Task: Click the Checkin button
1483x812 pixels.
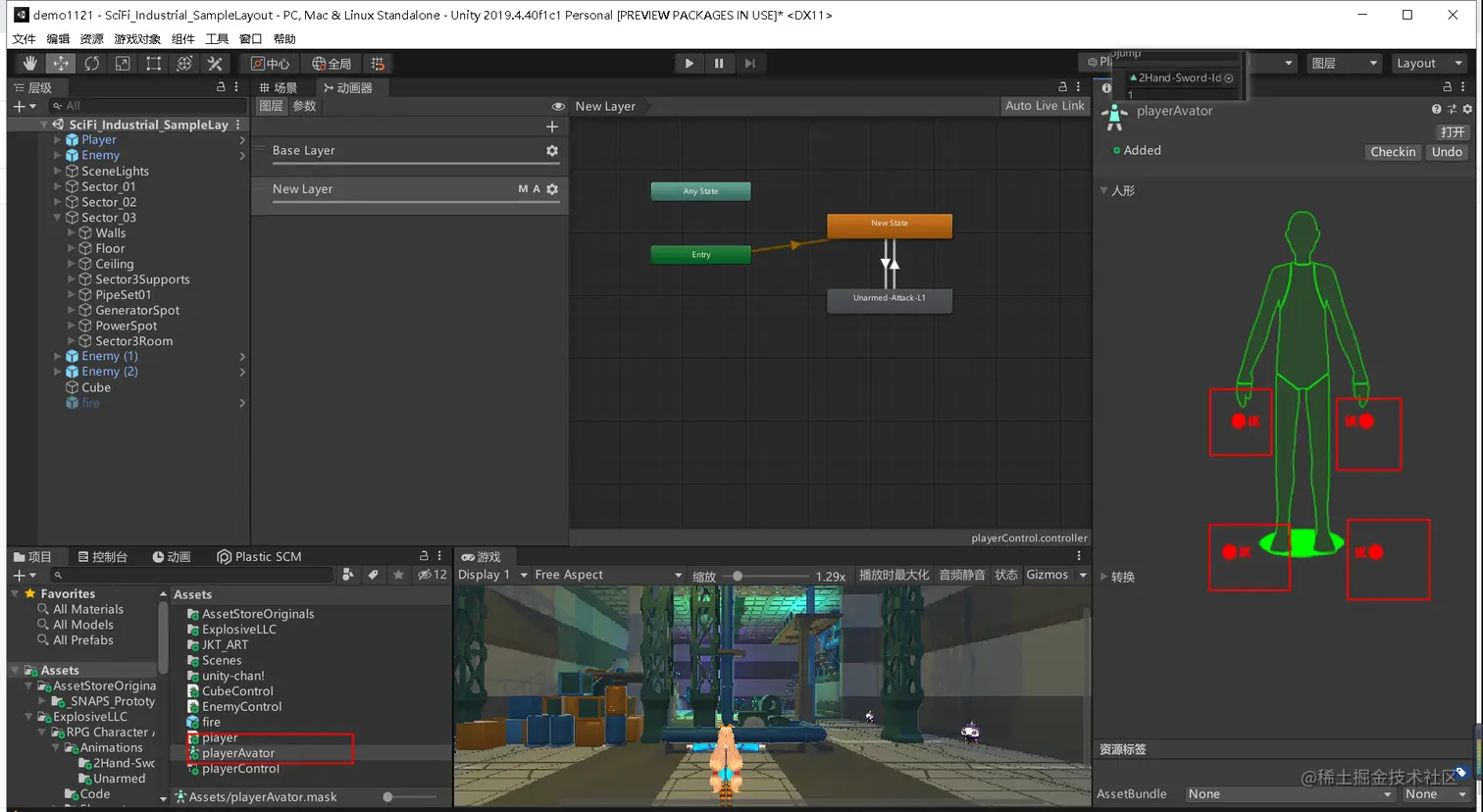Action: coord(1393,152)
